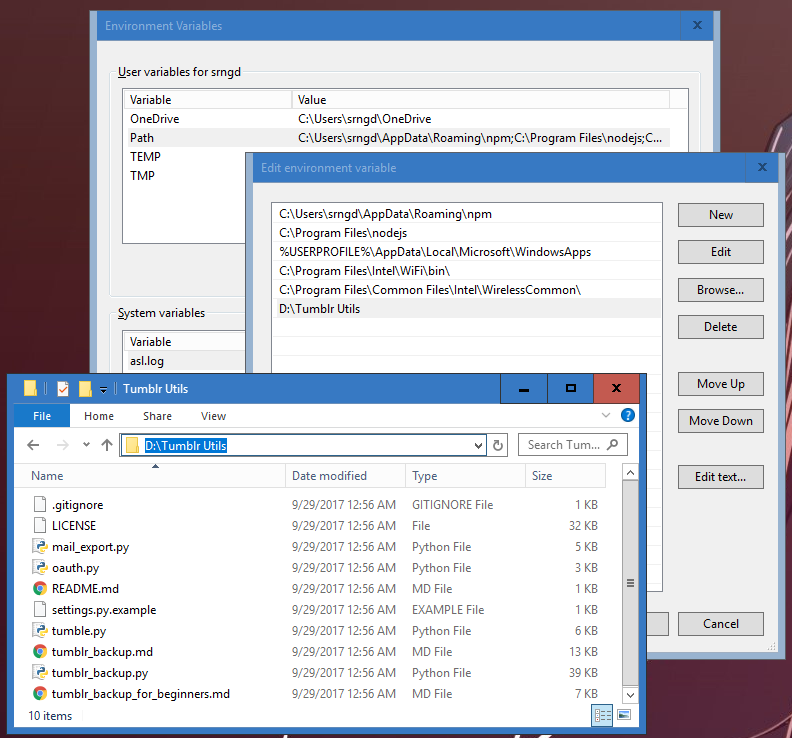Select the mail_export.py Python icon
Viewport: 792px width, 738px height.
coord(40,547)
